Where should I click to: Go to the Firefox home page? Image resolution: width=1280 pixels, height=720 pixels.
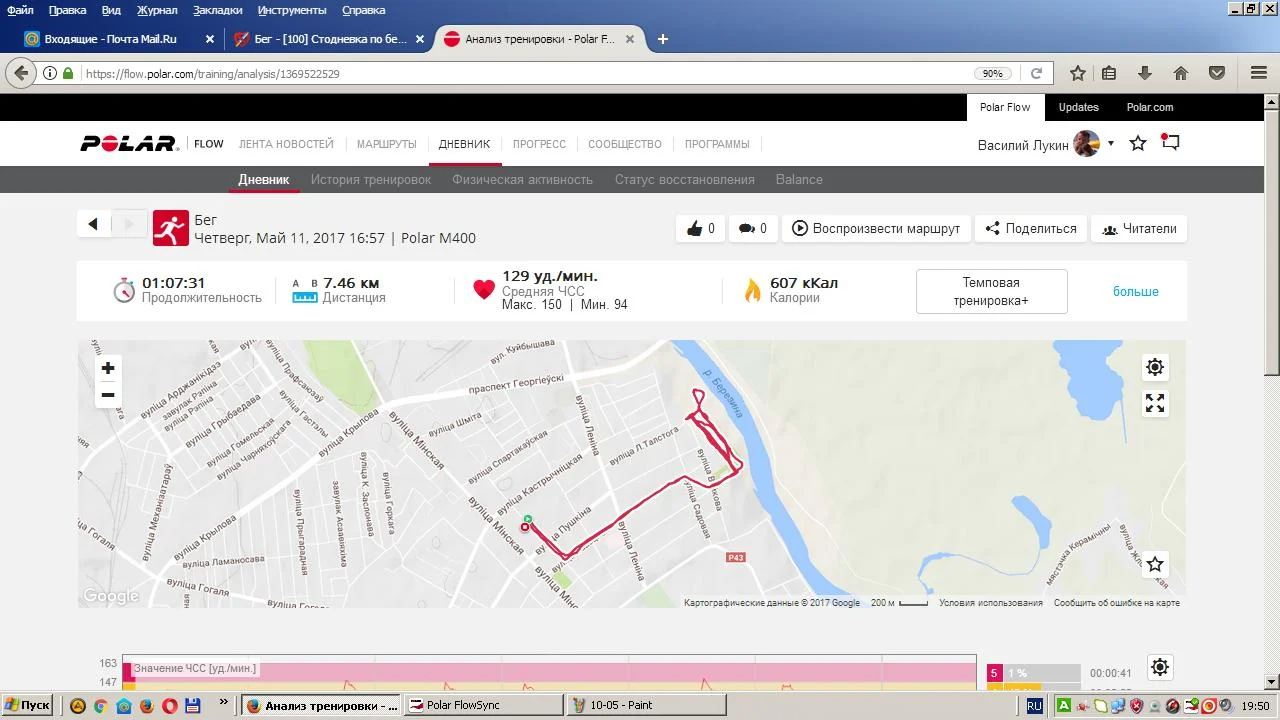click(x=1181, y=73)
